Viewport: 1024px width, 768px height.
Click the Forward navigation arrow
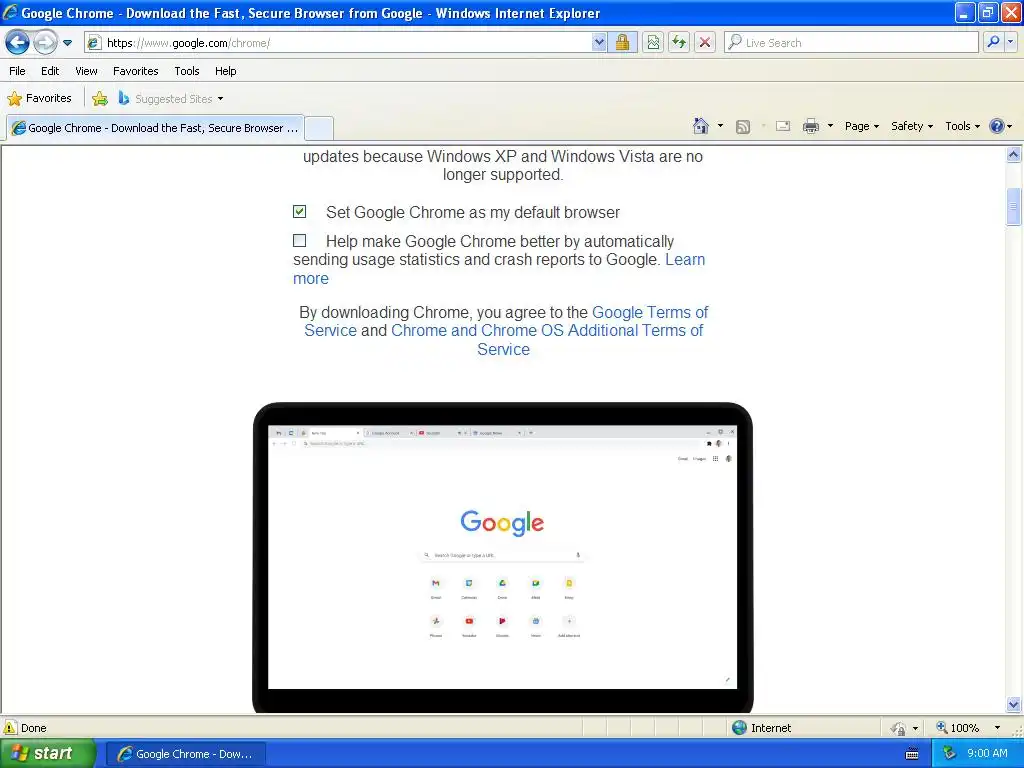point(45,43)
